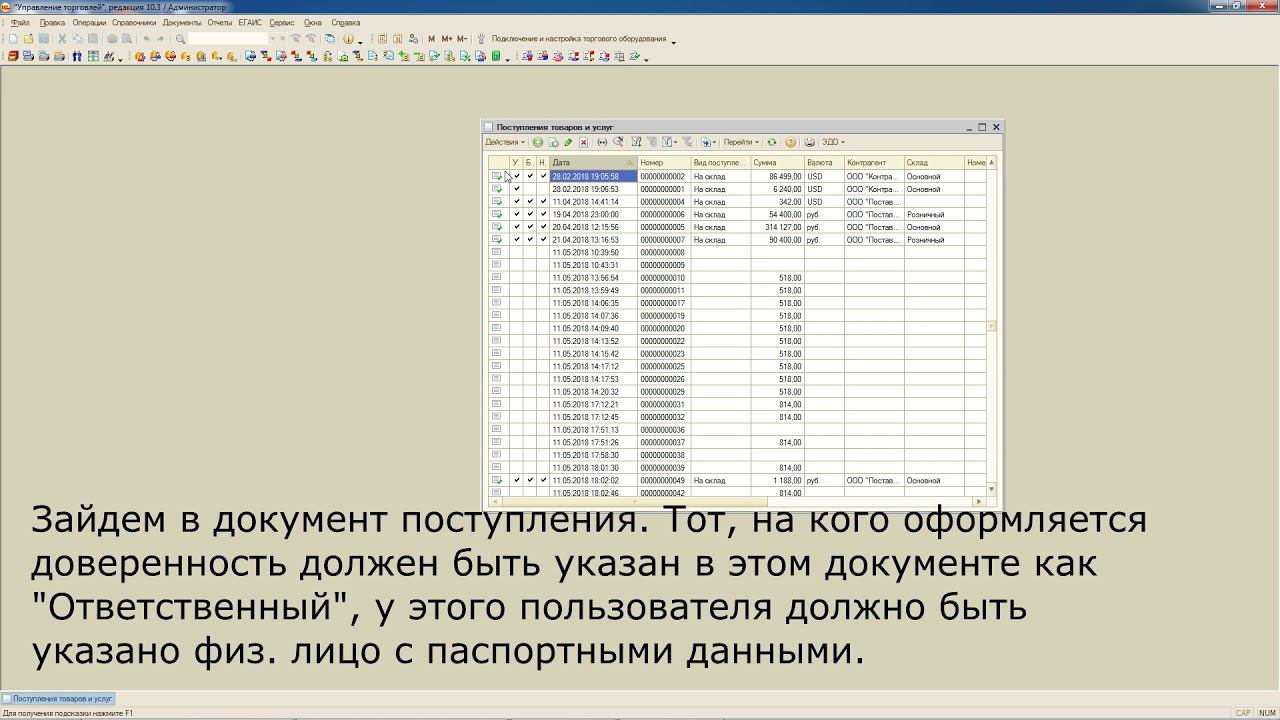Image resolution: width=1280 pixels, height=720 pixels.
Task: Open the Отчеты menu
Action: (220, 22)
